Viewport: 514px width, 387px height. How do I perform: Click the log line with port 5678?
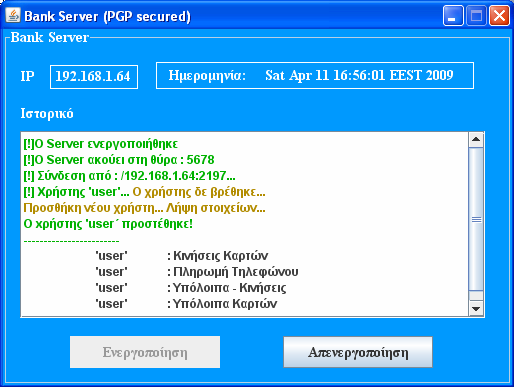coord(119,160)
